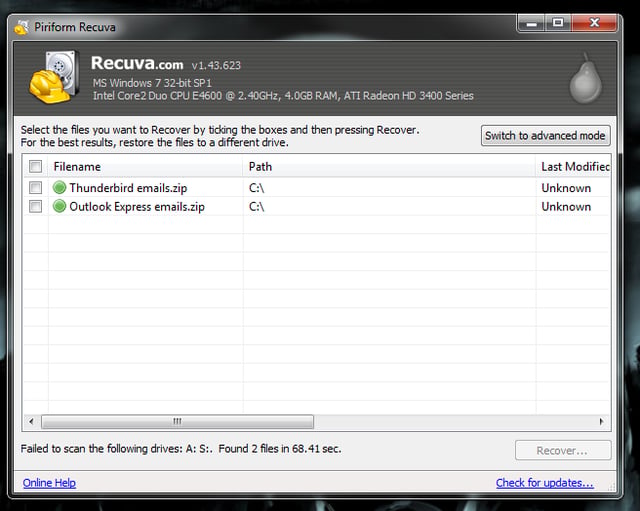Sort by the Path column header
This screenshot has width=640, height=511.
389,167
